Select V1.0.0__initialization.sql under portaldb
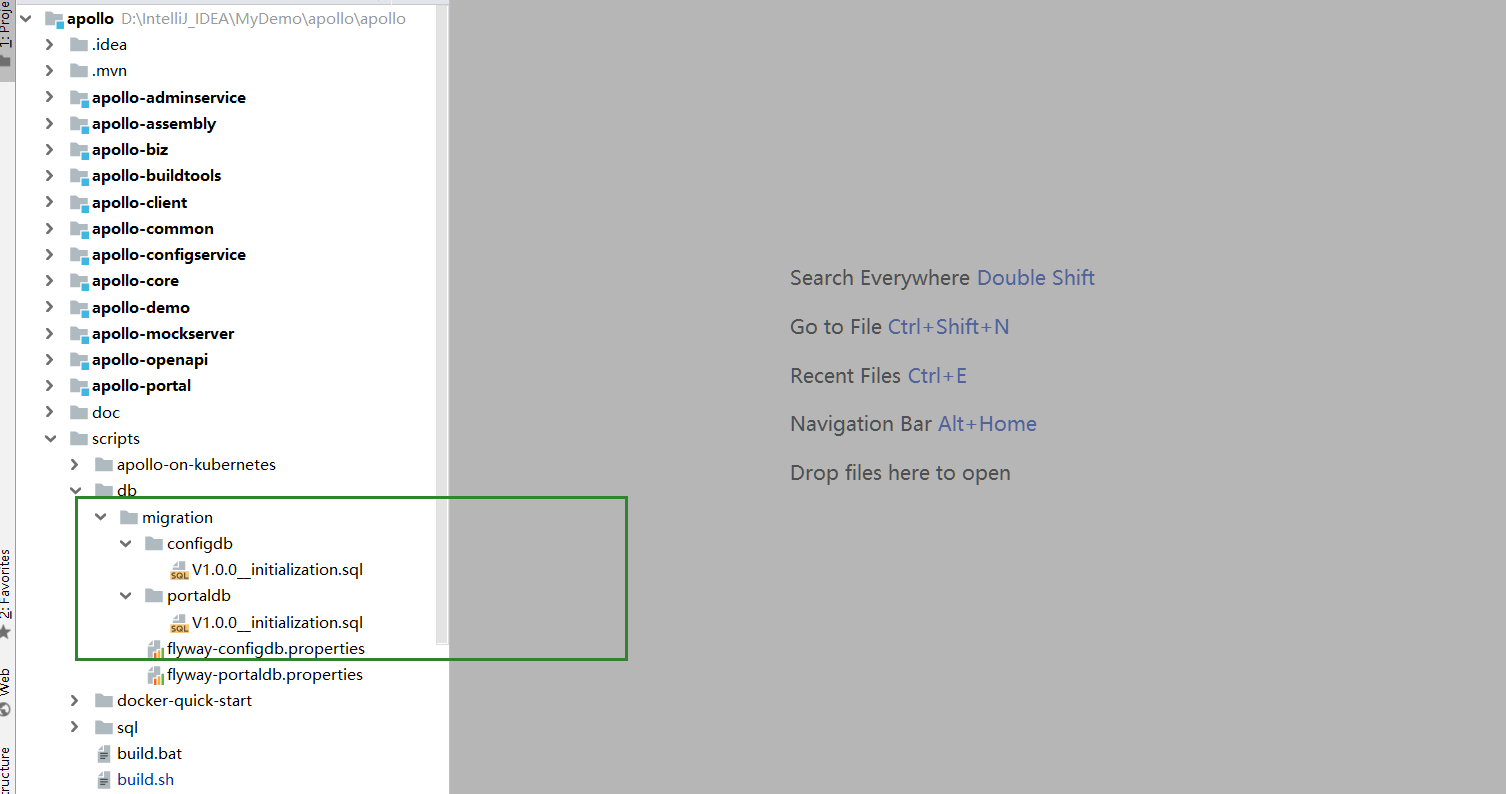Screen dimensions: 1506x794 (277, 623)
